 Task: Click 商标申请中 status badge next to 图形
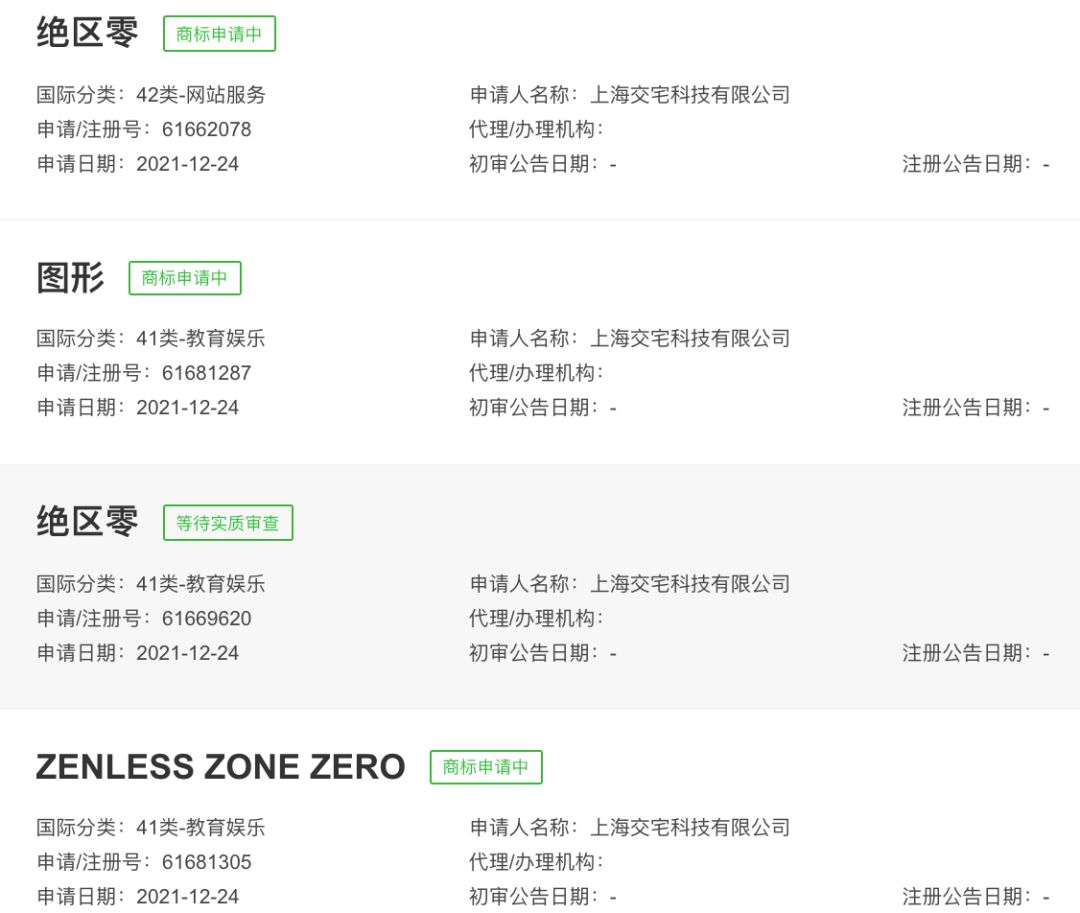(x=185, y=278)
